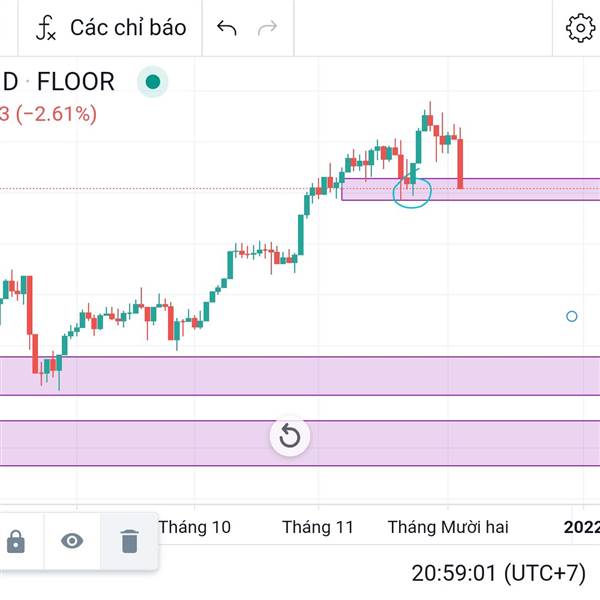Toggle drawing visibility with eye icon

tap(72, 541)
